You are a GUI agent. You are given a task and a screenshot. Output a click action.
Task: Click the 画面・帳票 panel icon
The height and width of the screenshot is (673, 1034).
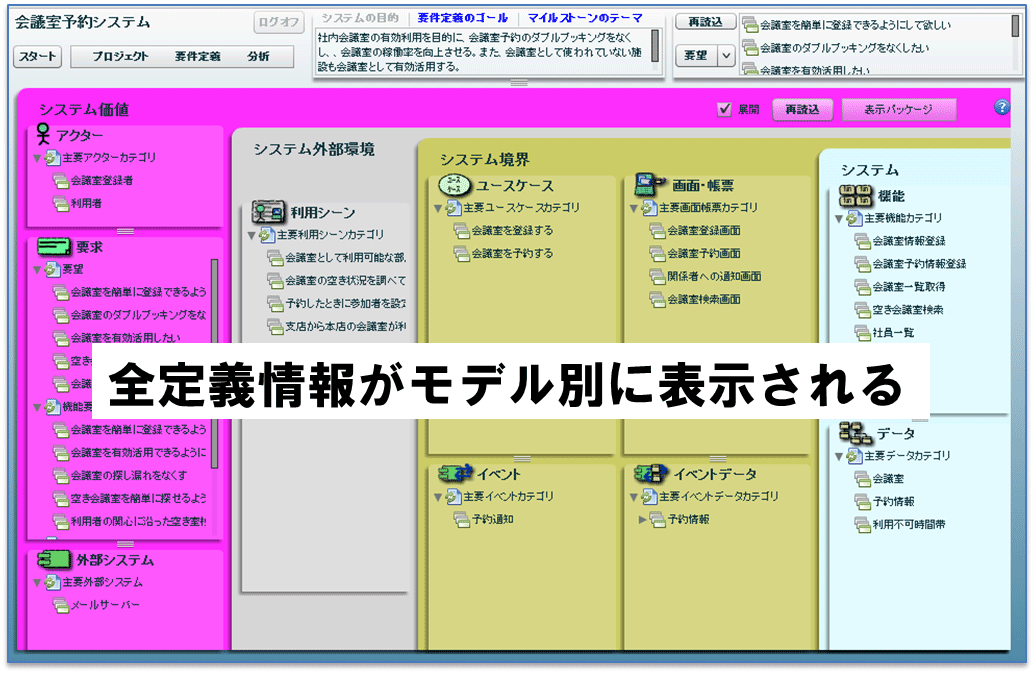(x=650, y=185)
